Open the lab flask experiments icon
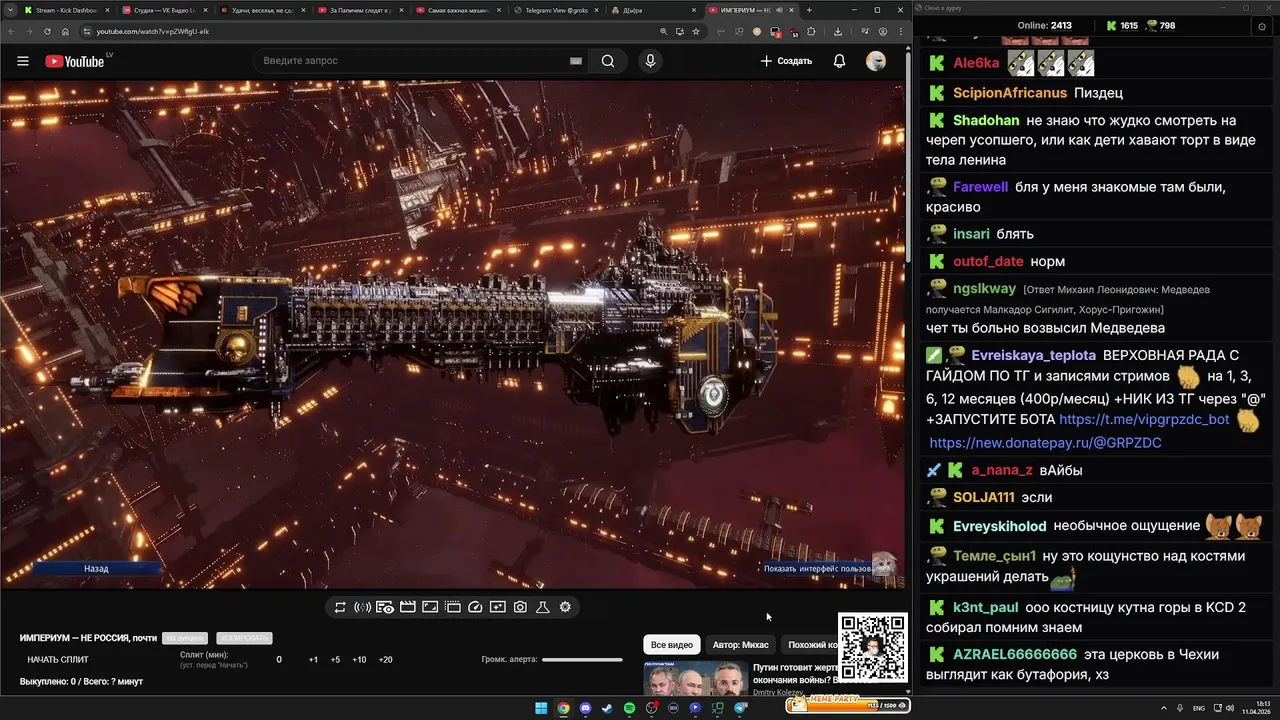1280x720 pixels. [x=543, y=607]
